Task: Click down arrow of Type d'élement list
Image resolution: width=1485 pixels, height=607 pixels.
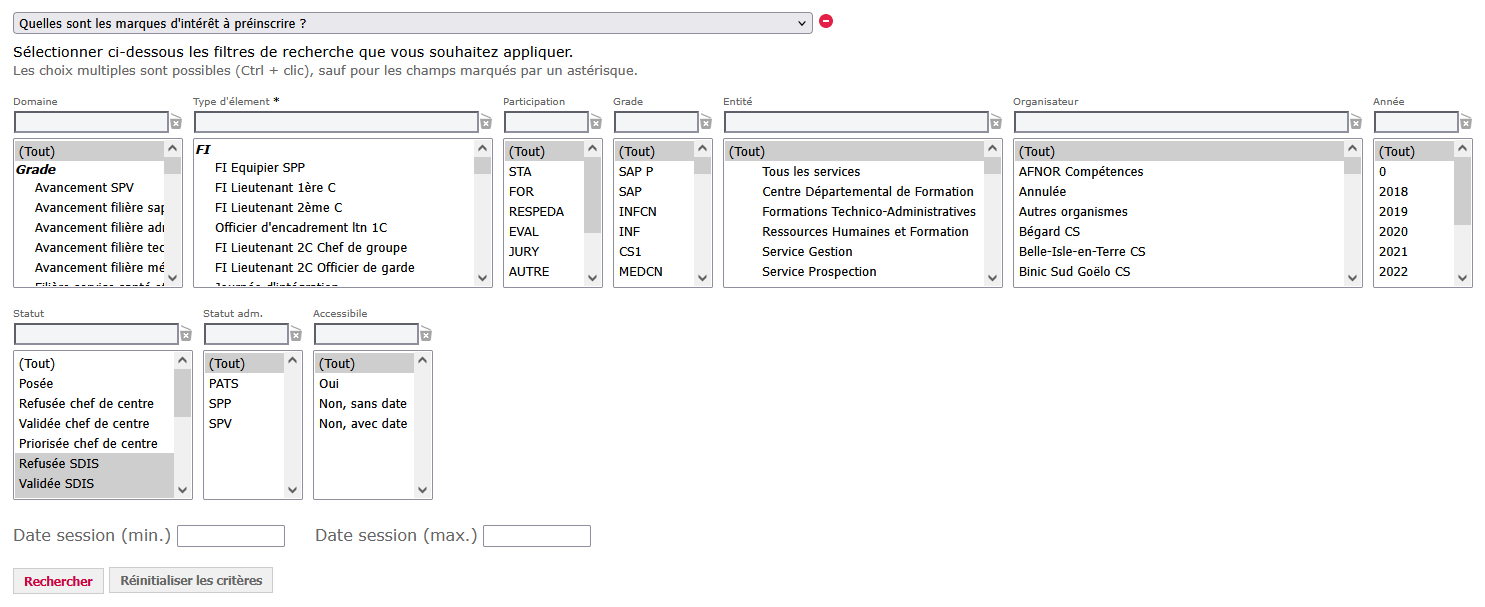Action: point(483,278)
